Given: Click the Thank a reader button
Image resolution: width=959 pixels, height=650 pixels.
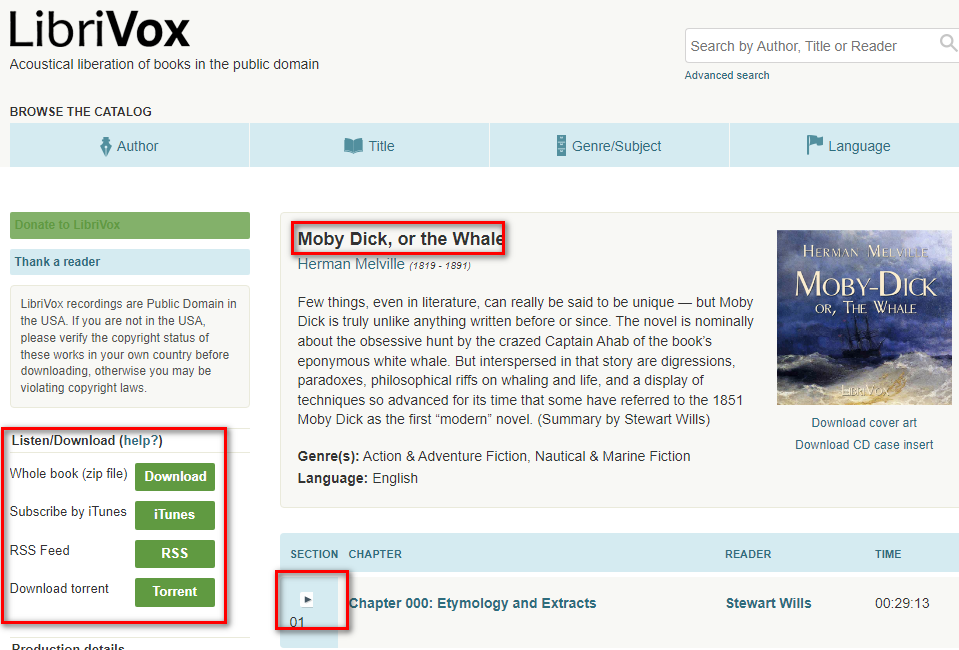Looking at the screenshot, I should click(x=130, y=262).
